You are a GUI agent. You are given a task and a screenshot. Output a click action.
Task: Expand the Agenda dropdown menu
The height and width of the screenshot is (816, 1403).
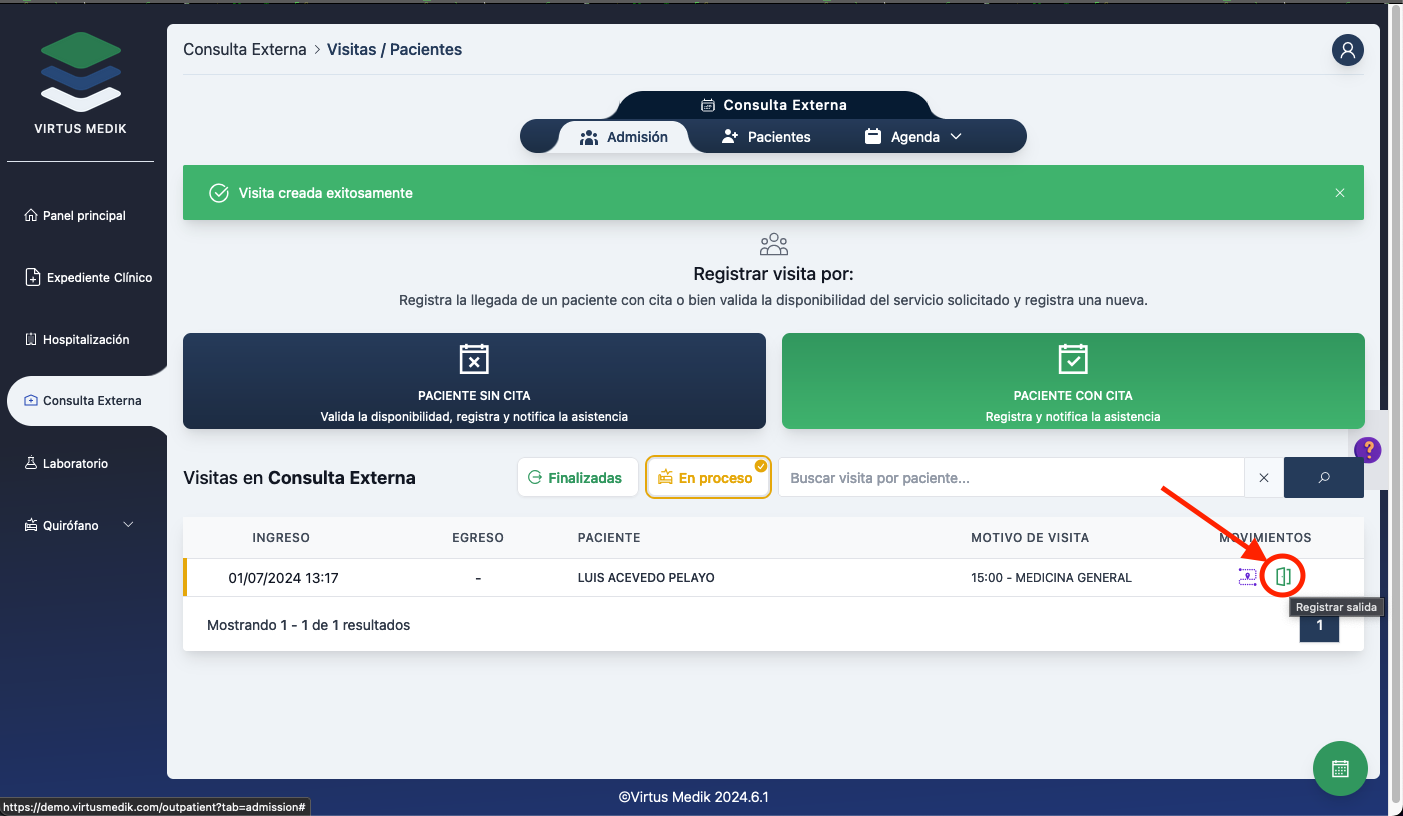click(x=913, y=137)
